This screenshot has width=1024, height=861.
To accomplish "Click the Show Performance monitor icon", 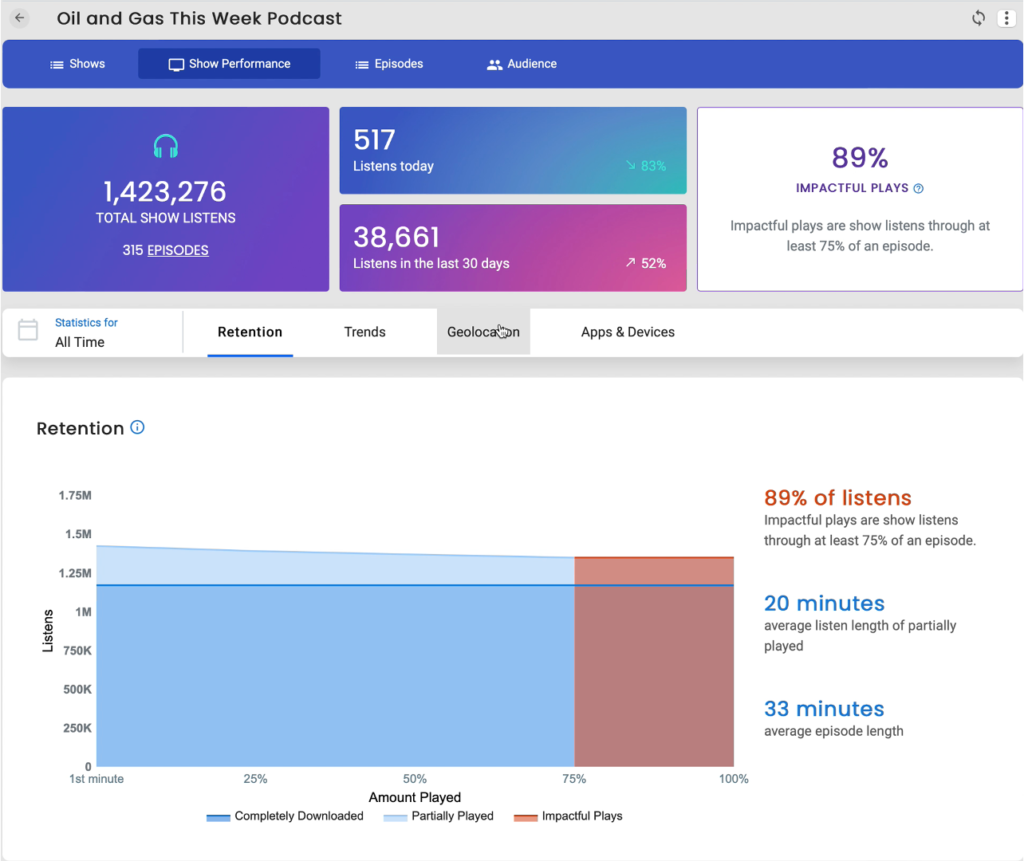I will pyautogui.click(x=176, y=64).
